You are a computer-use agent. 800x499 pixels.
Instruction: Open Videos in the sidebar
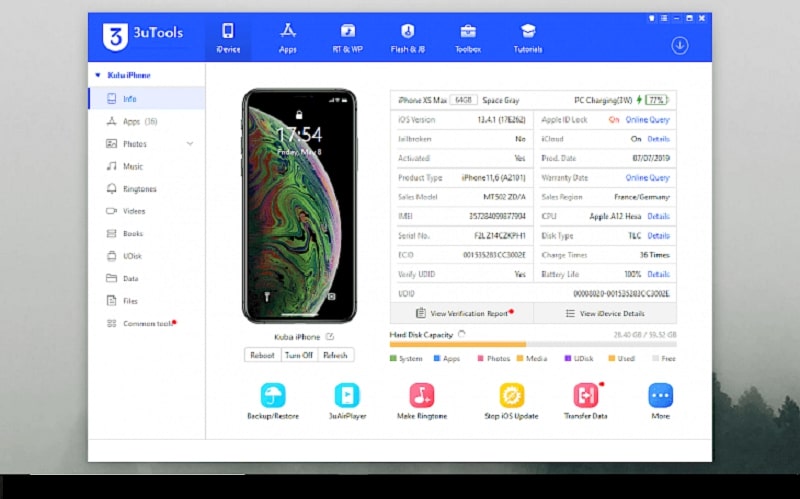pos(147,211)
